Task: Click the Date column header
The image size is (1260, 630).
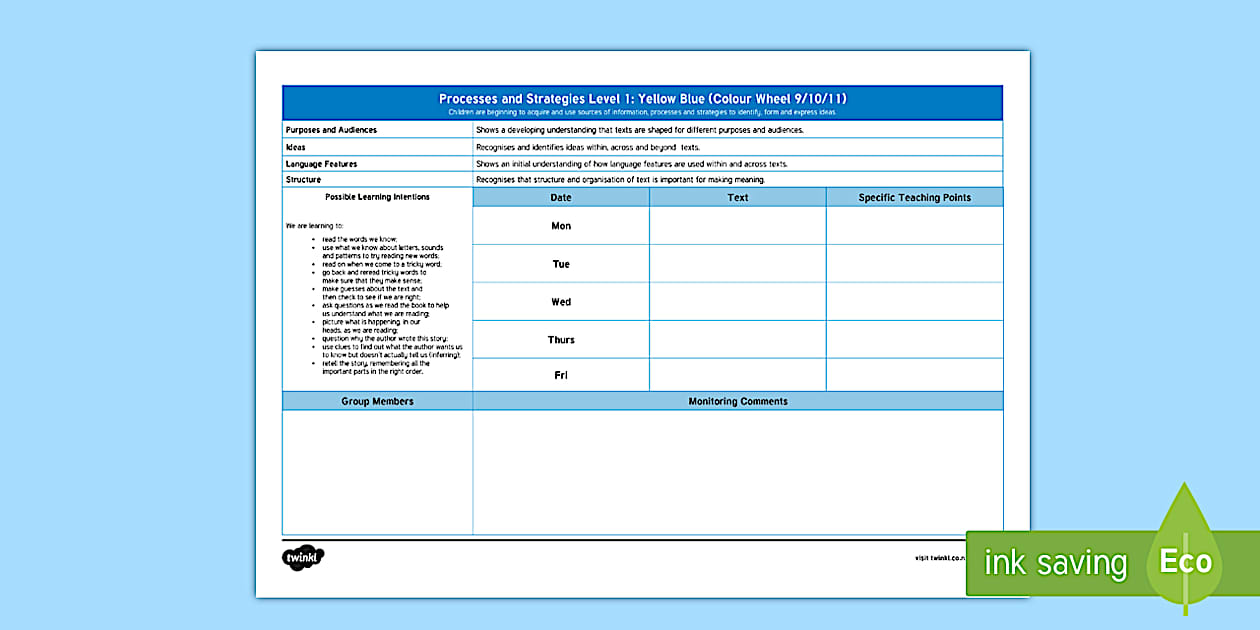Action: click(x=561, y=197)
